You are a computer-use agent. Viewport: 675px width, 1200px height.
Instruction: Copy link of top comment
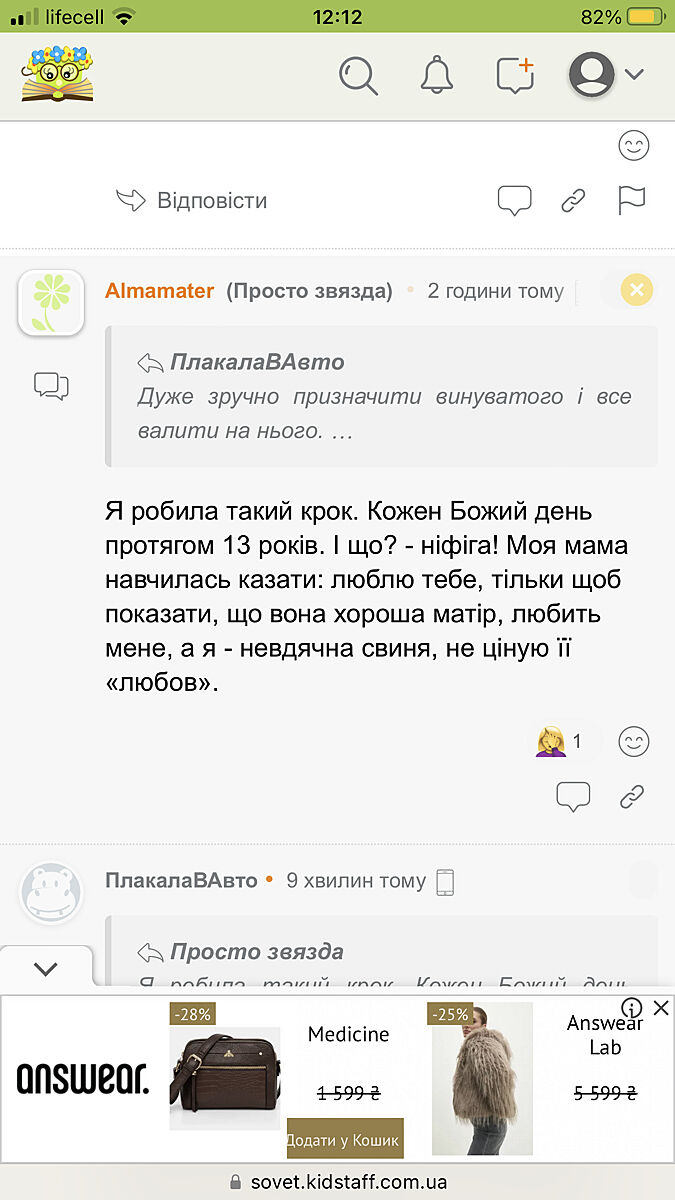coord(573,200)
